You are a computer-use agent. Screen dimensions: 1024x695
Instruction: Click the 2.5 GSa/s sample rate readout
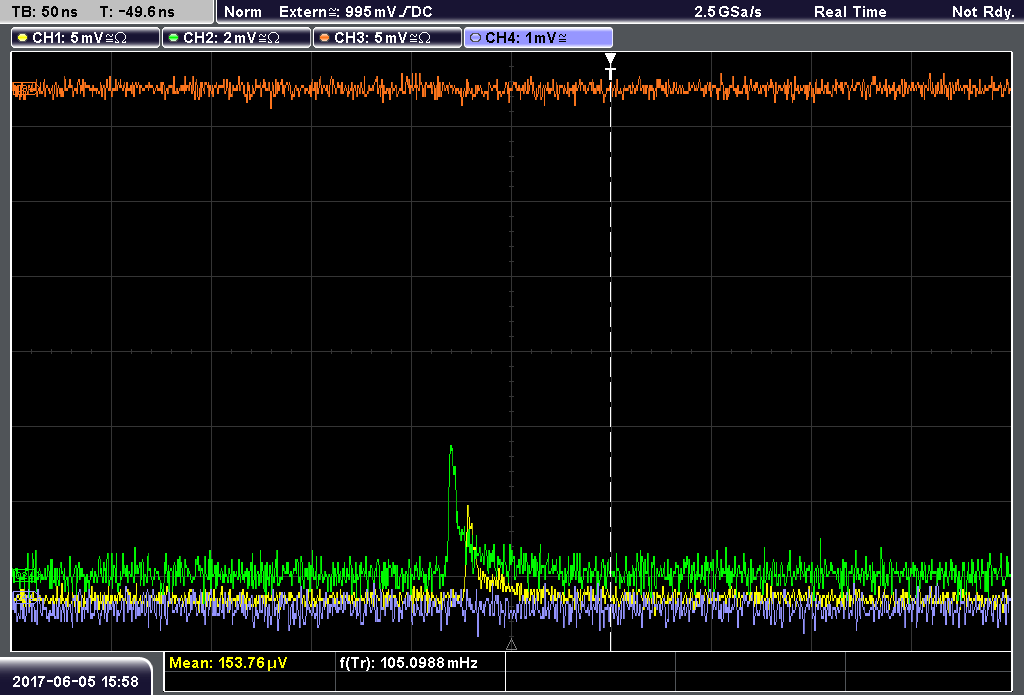tap(728, 12)
